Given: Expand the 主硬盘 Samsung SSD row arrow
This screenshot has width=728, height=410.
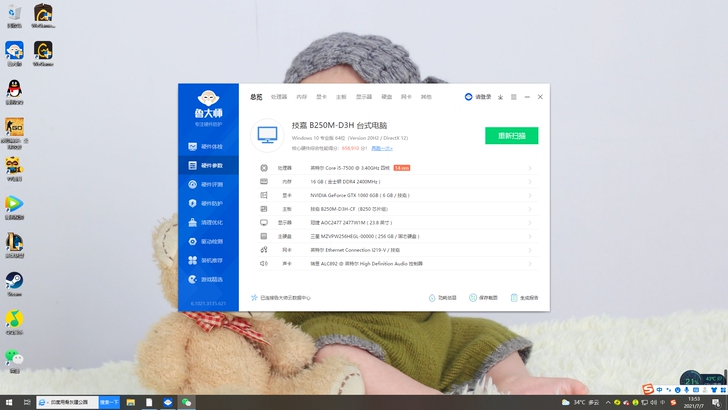Looking at the screenshot, I should pyautogui.click(x=530, y=236).
